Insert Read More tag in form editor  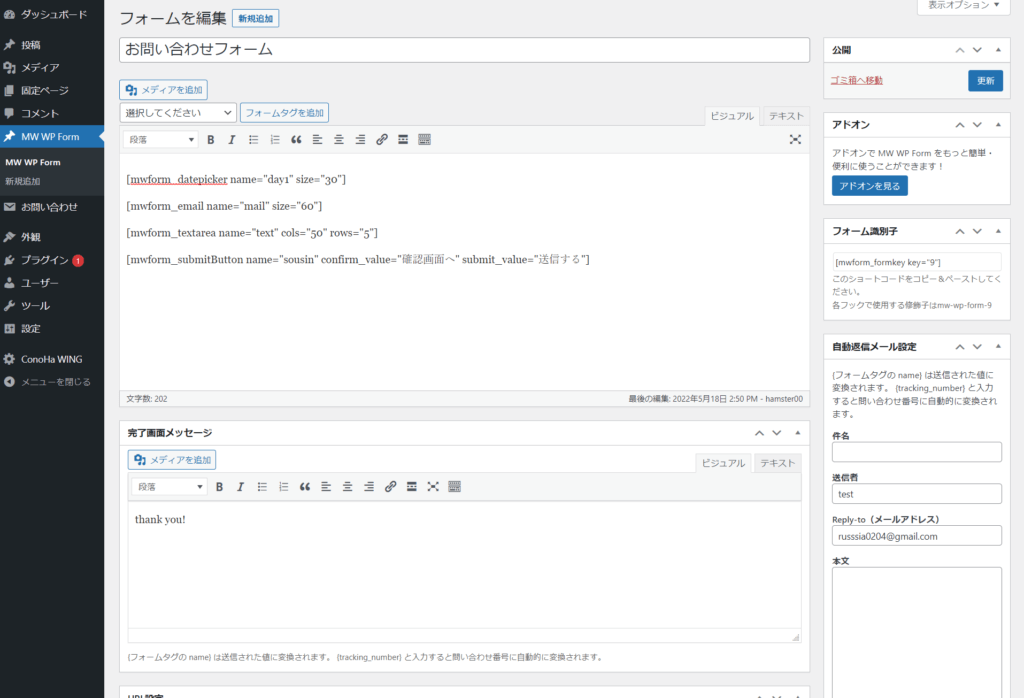pyautogui.click(x=403, y=140)
